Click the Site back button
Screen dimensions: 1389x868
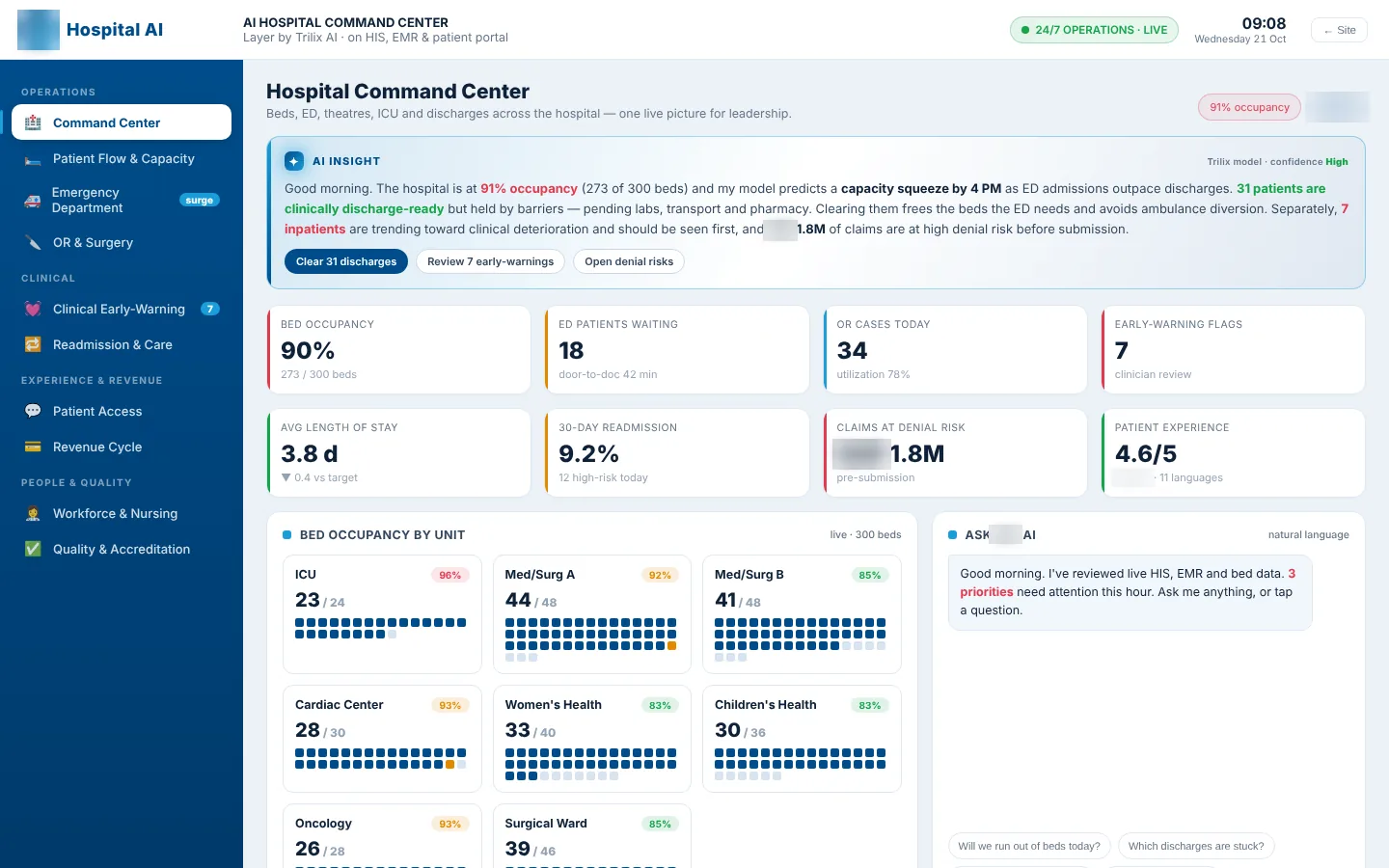1339,30
